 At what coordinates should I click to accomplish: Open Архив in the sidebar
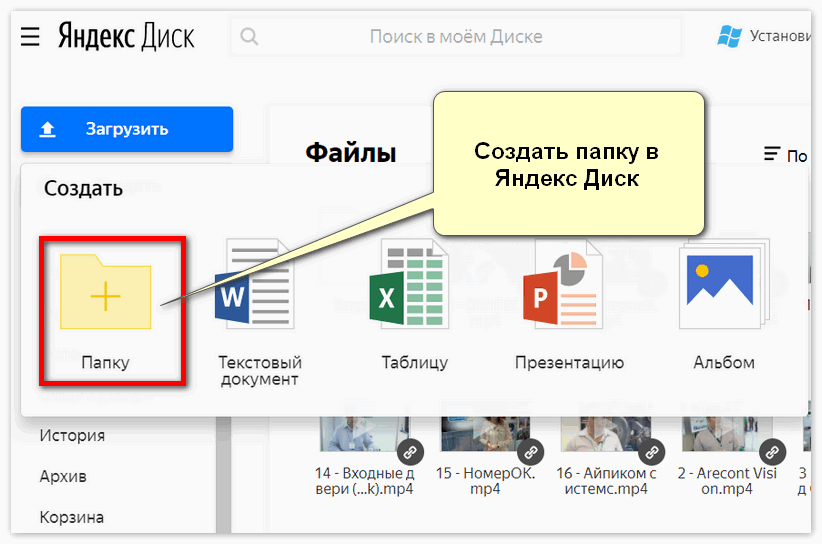point(63,477)
